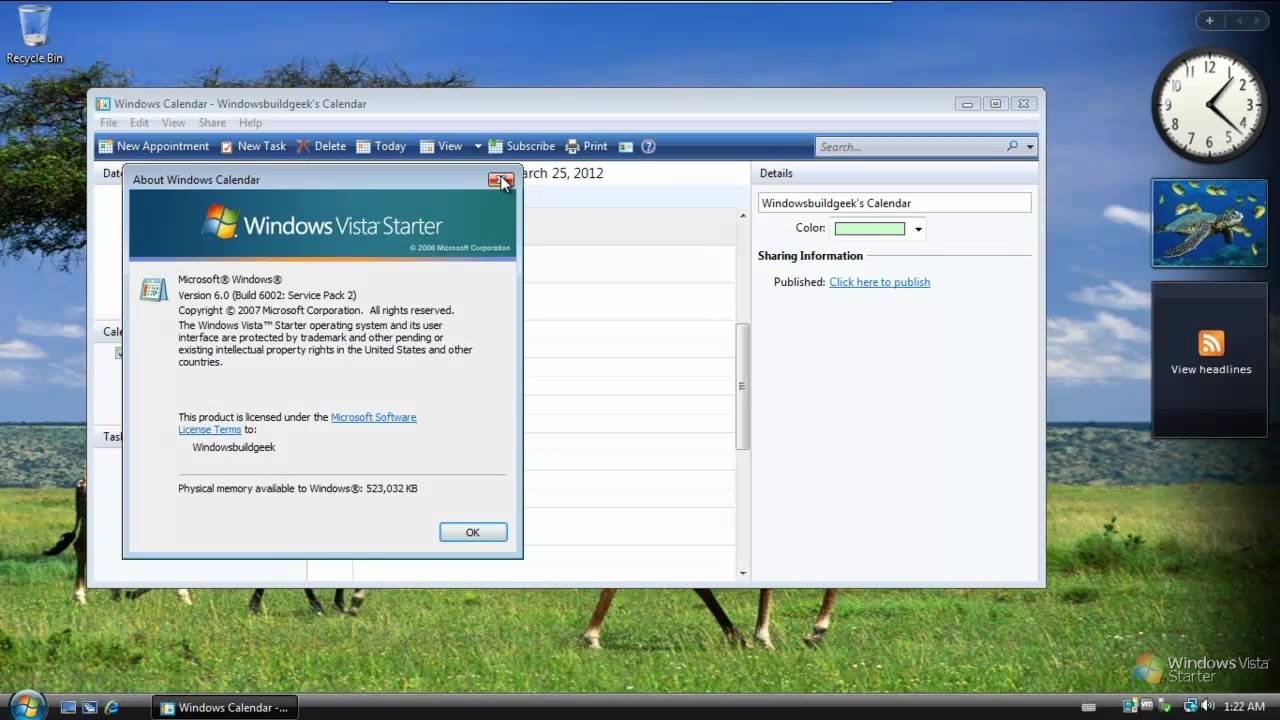Click the sidebar add gadget plus button
This screenshot has width=1280, height=720.
click(1209, 21)
